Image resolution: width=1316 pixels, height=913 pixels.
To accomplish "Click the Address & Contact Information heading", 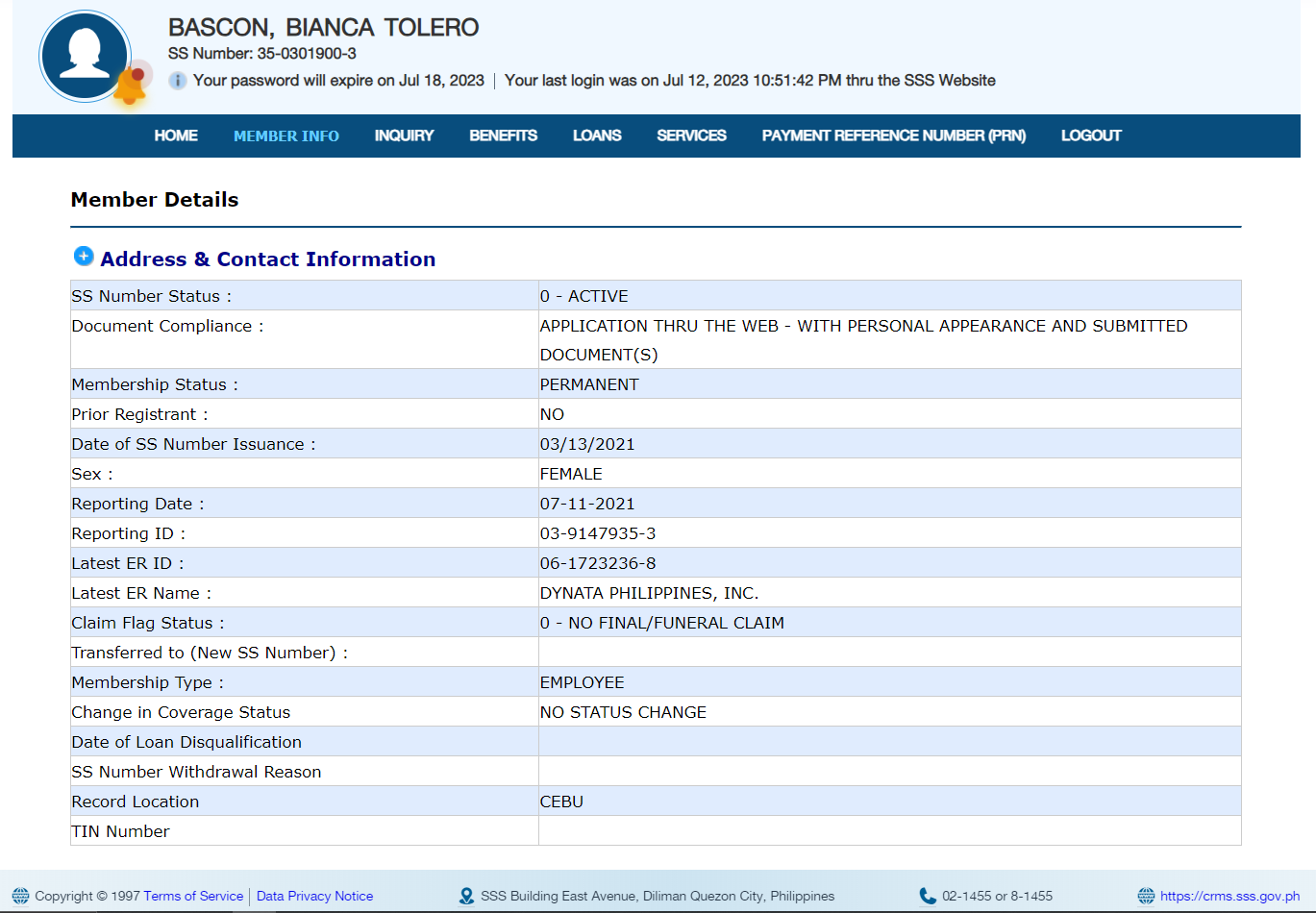I will pyautogui.click(x=267, y=259).
